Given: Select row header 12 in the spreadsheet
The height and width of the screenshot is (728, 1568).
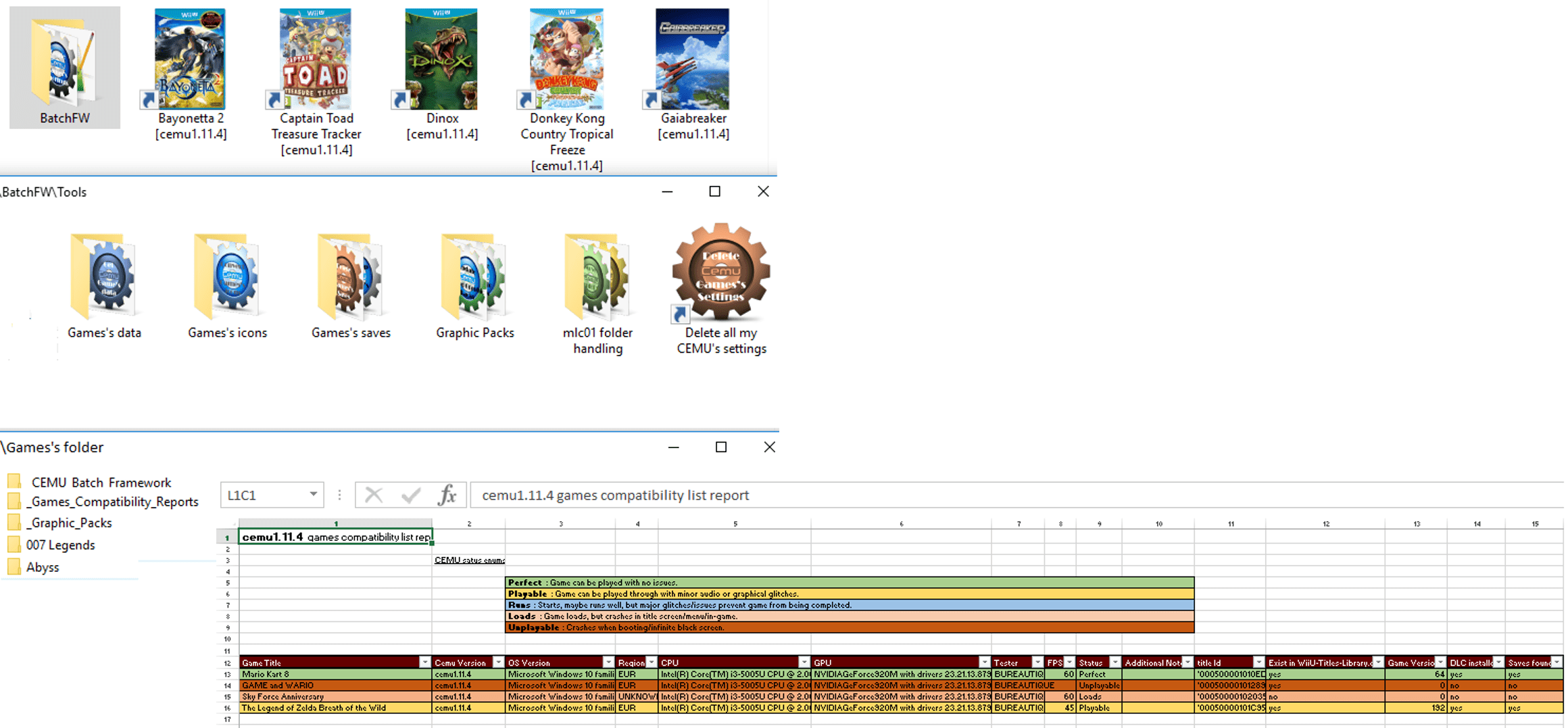Looking at the screenshot, I should tap(227, 663).
